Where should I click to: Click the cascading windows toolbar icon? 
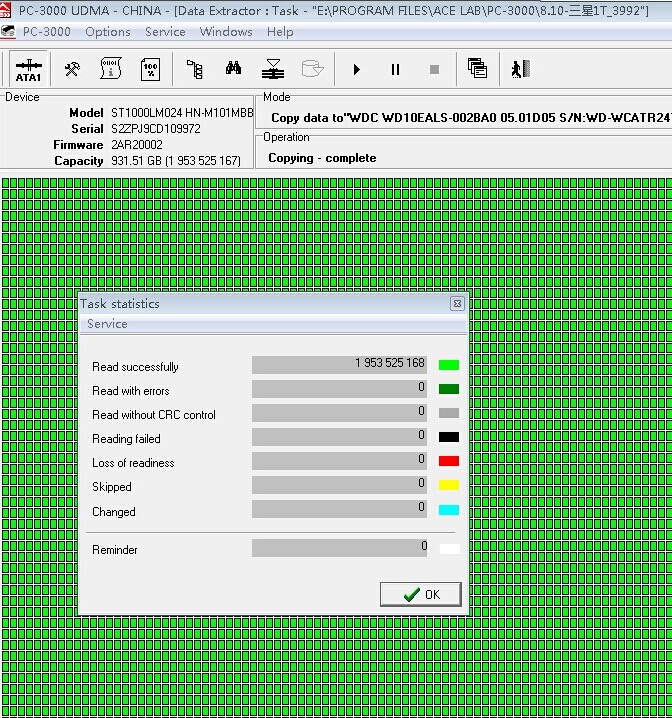[477, 69]
